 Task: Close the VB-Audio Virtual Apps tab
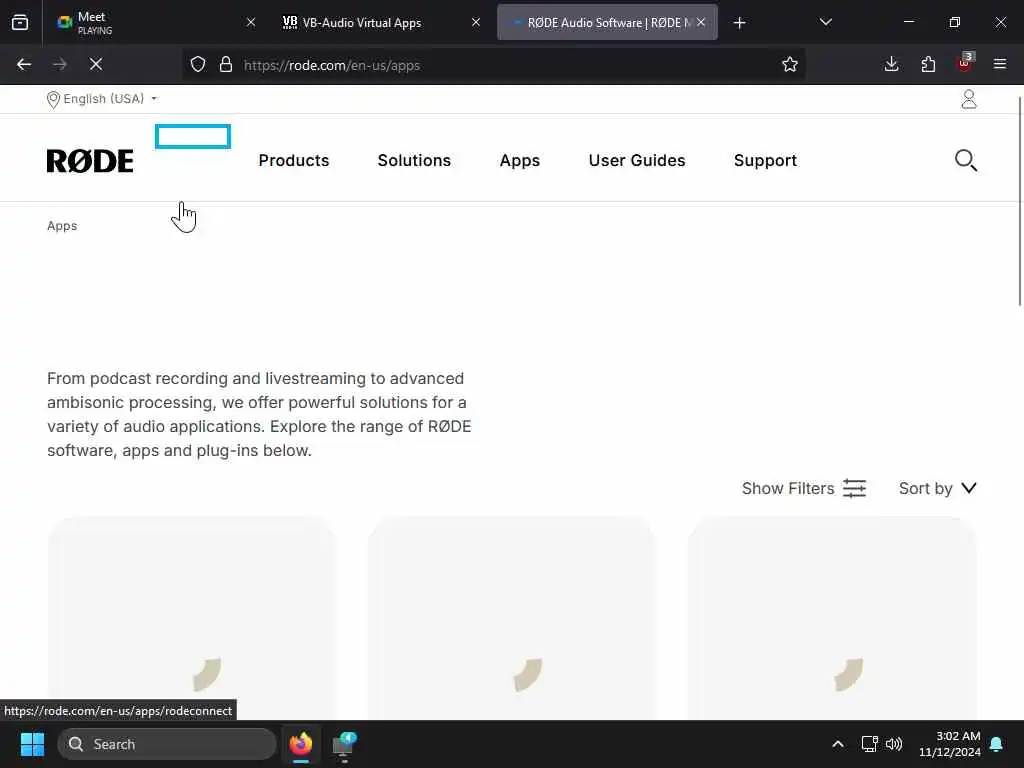pos(475,22)
